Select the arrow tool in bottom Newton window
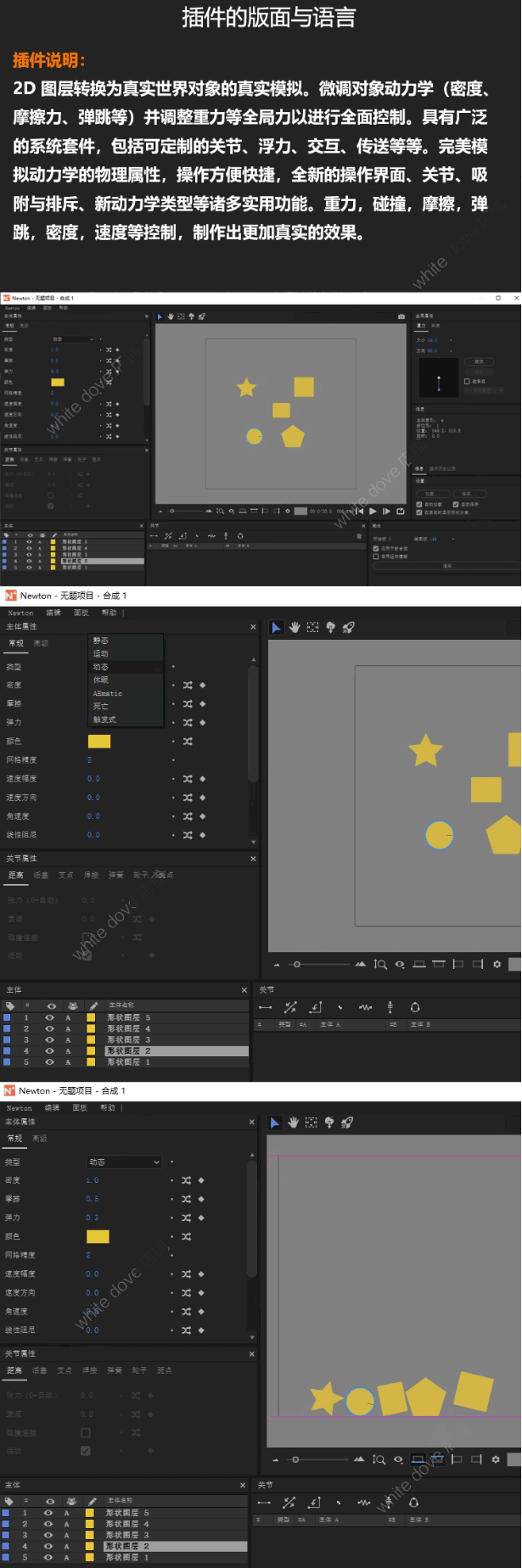The height and width of the screenshot is (1568, 522). click(275, 1123)
